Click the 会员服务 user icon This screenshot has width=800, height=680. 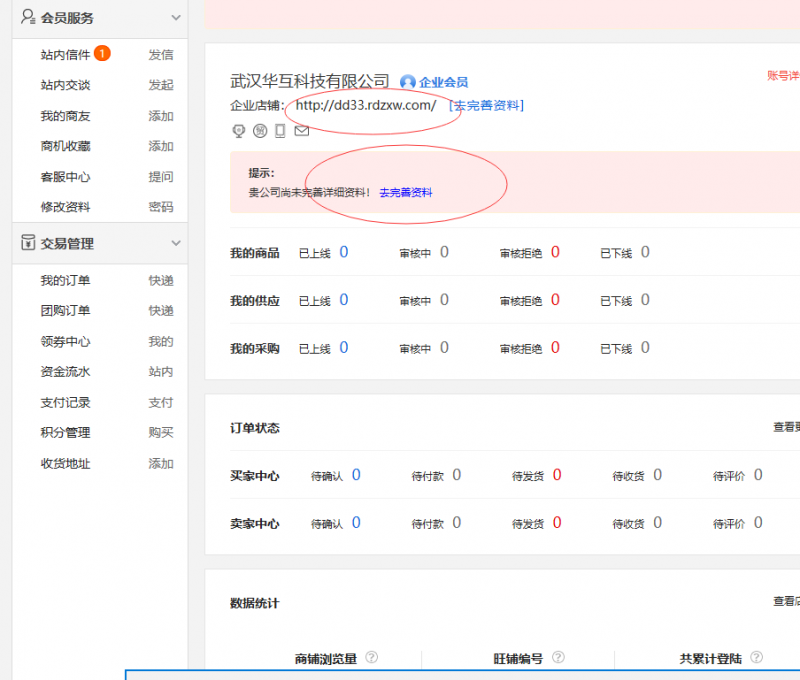[28, 17]
